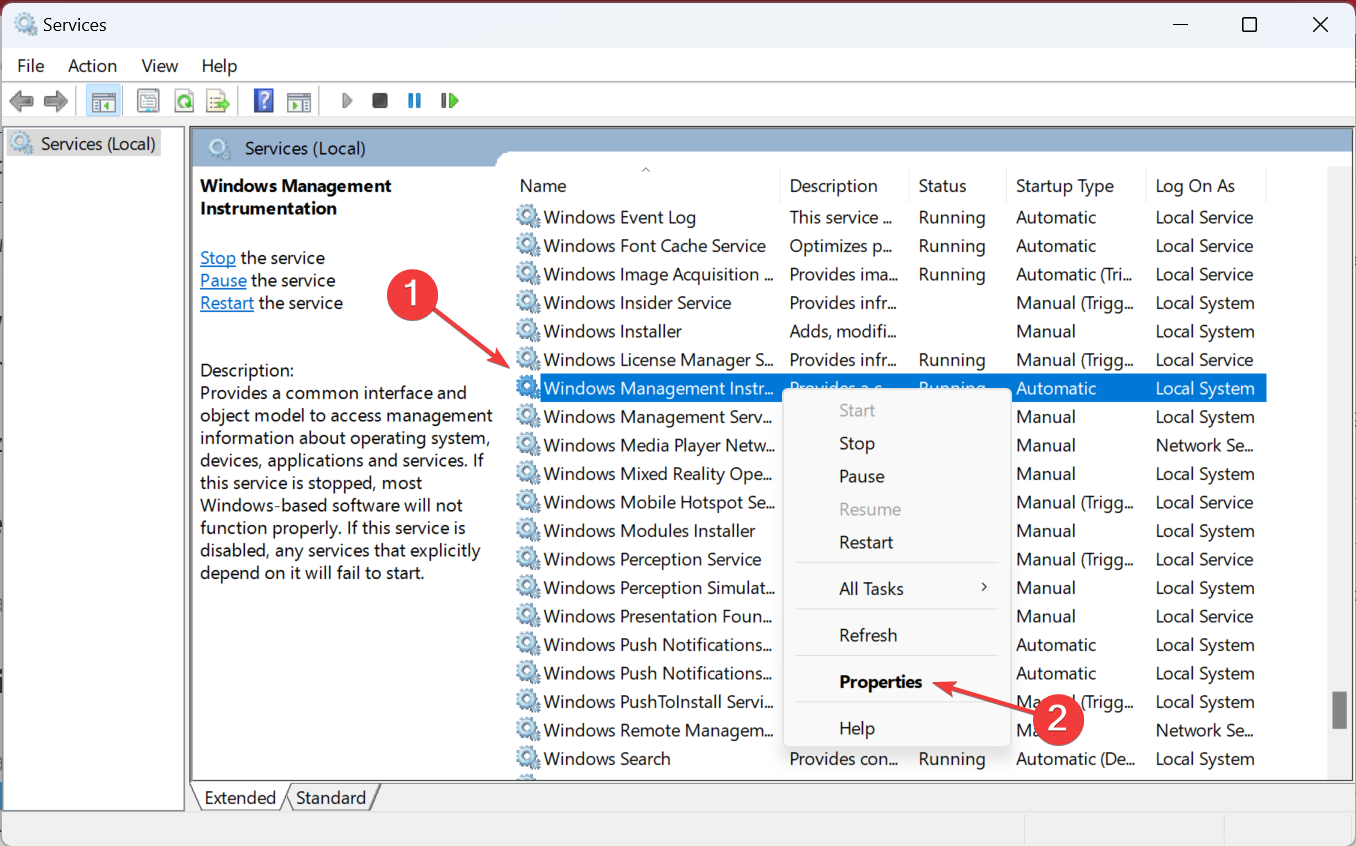Sort by the Name column header
This screenshot has width=1356, height=846.
pos(646,186)
